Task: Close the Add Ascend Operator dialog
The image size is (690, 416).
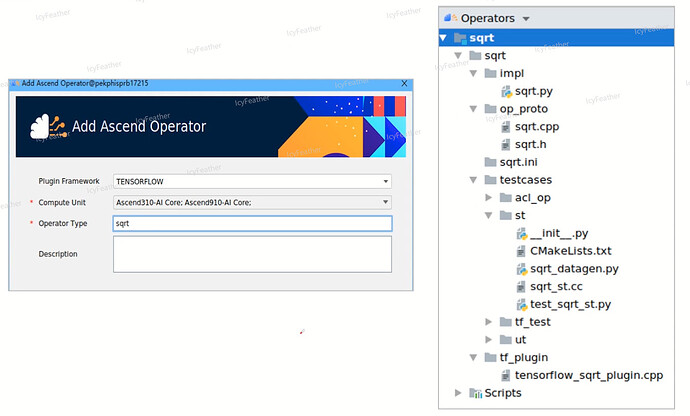Action: click(404, 83)
